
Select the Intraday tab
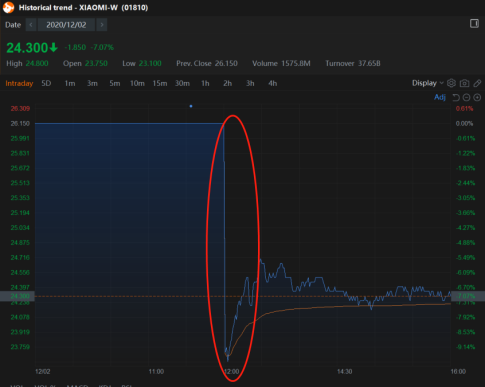tap(19, 83)
